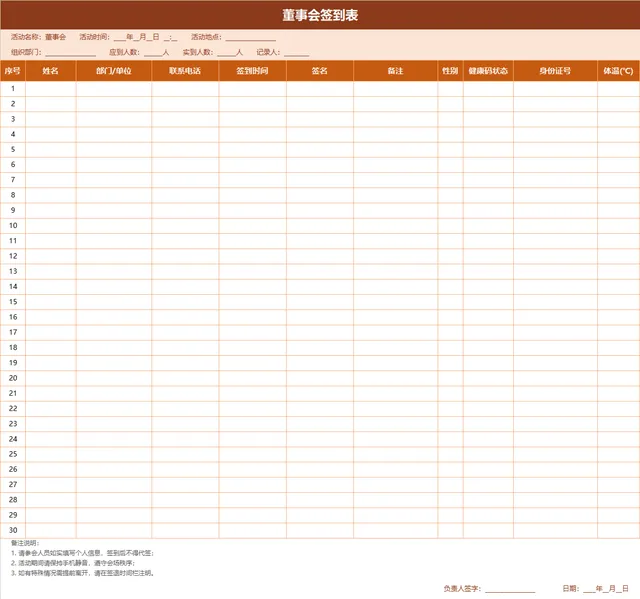Select the 性别 column header
640x599 pixels.
(x=450, y=71)
